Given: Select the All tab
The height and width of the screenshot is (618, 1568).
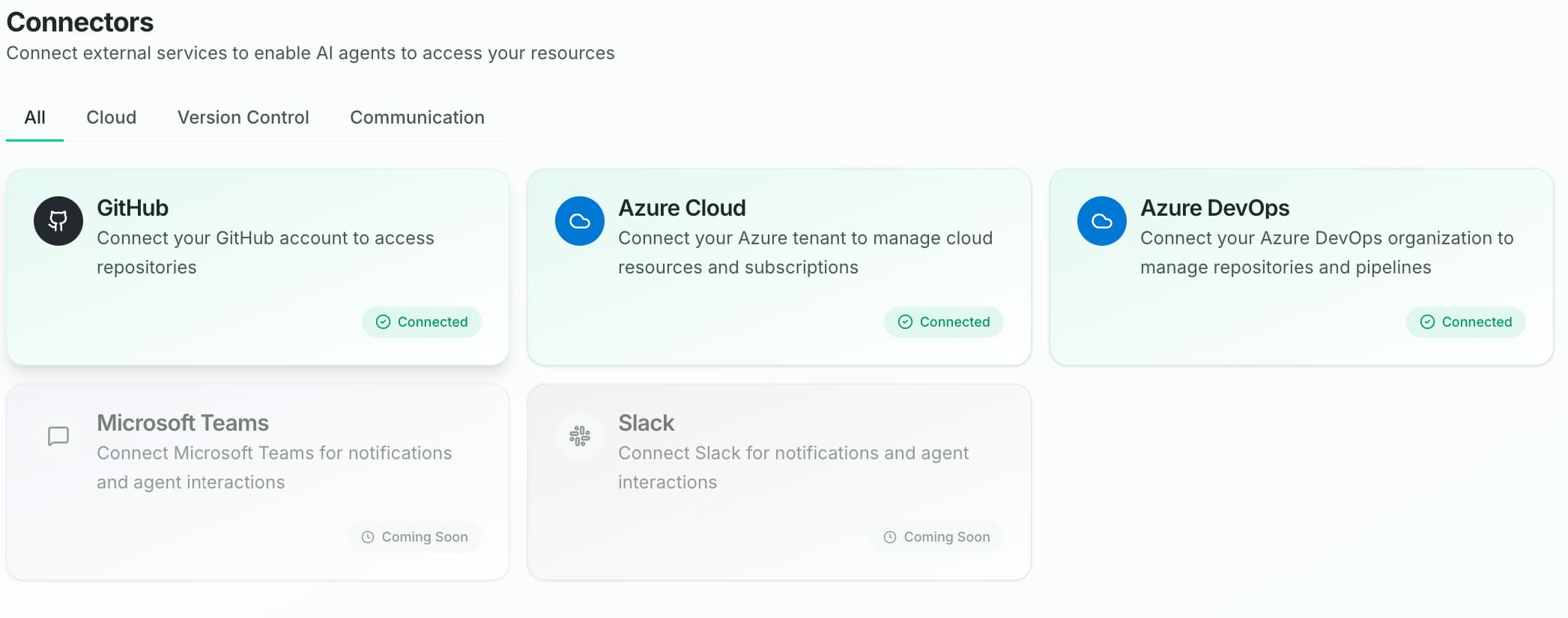Looking at the screenshot, I should [x=34, y=118].
